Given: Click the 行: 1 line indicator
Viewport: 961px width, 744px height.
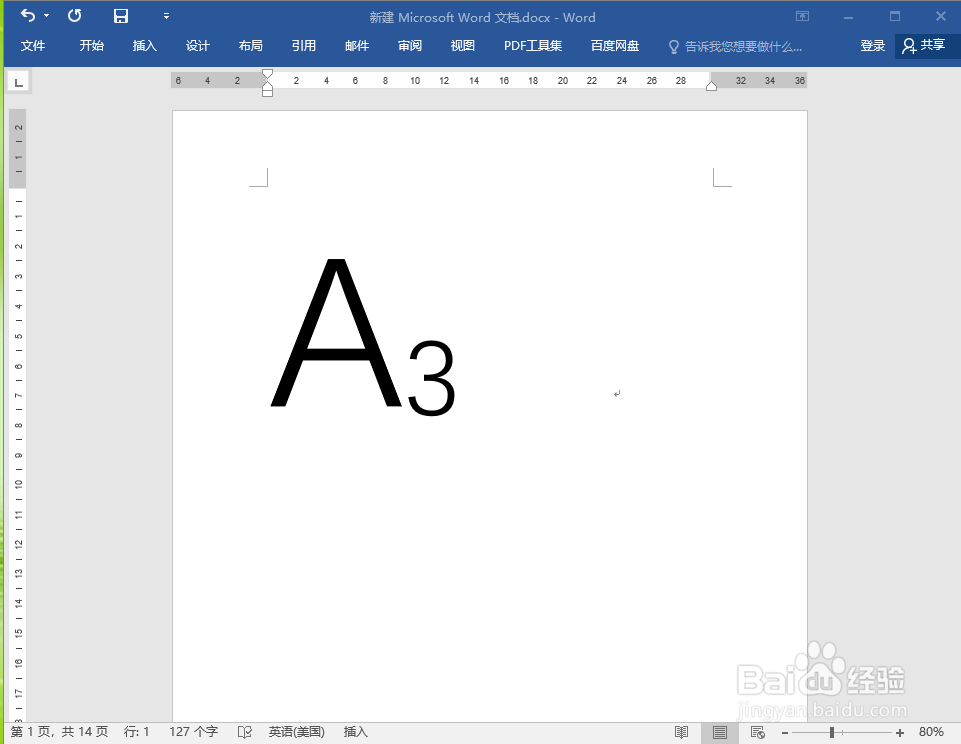Looking at the screenshot, I should coord(136,732).
